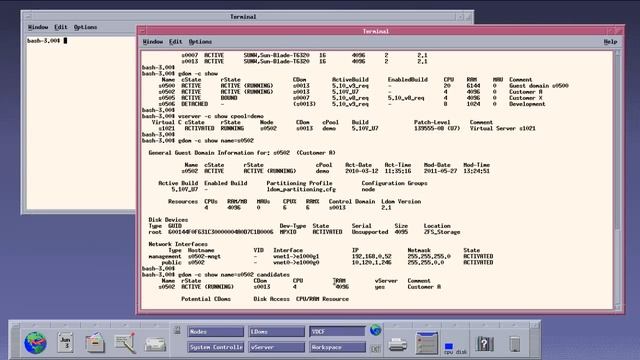Image resolution: width=640 pixels, height=360 pixels.
Task: Click the 'Potential CDoms' column header
Action: pos(206,299)
